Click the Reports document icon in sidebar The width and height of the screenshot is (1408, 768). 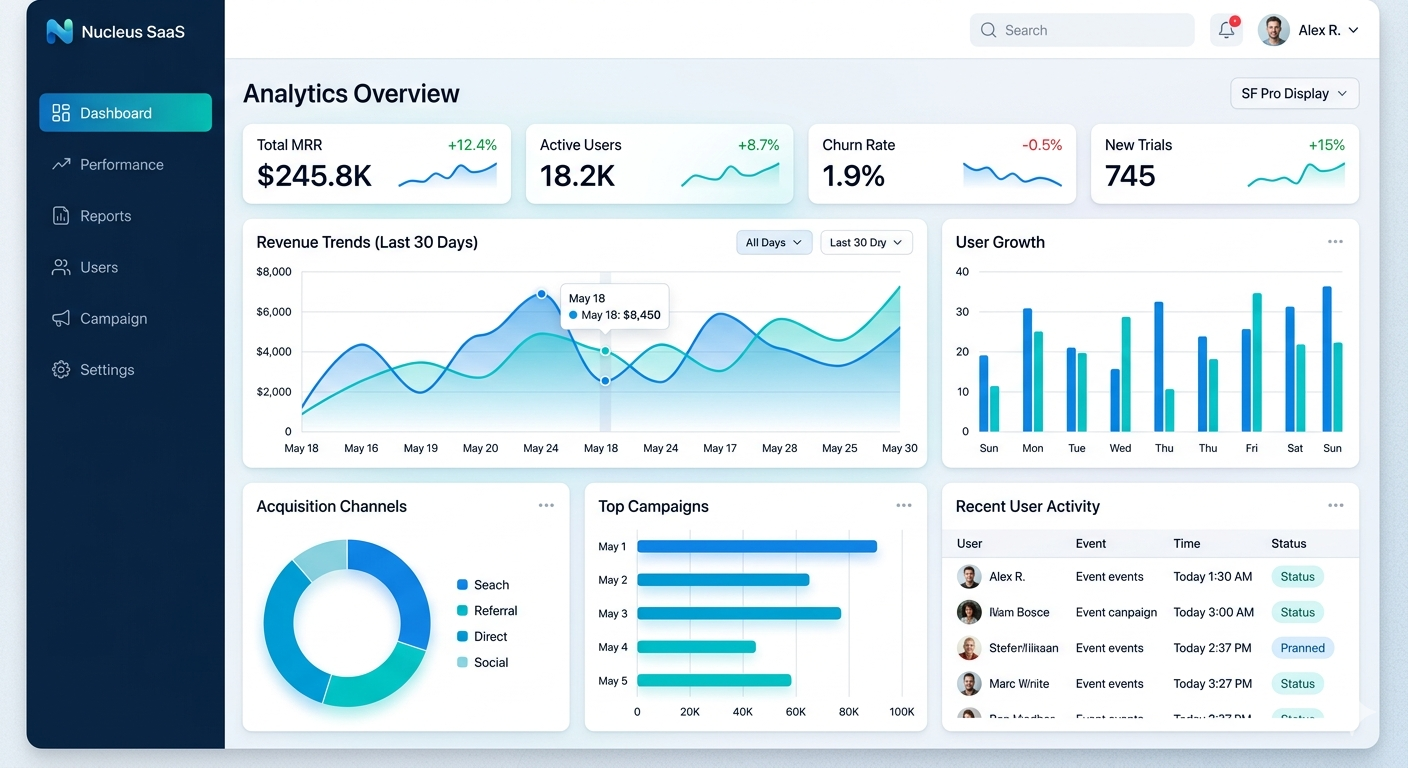coord(61,216)
